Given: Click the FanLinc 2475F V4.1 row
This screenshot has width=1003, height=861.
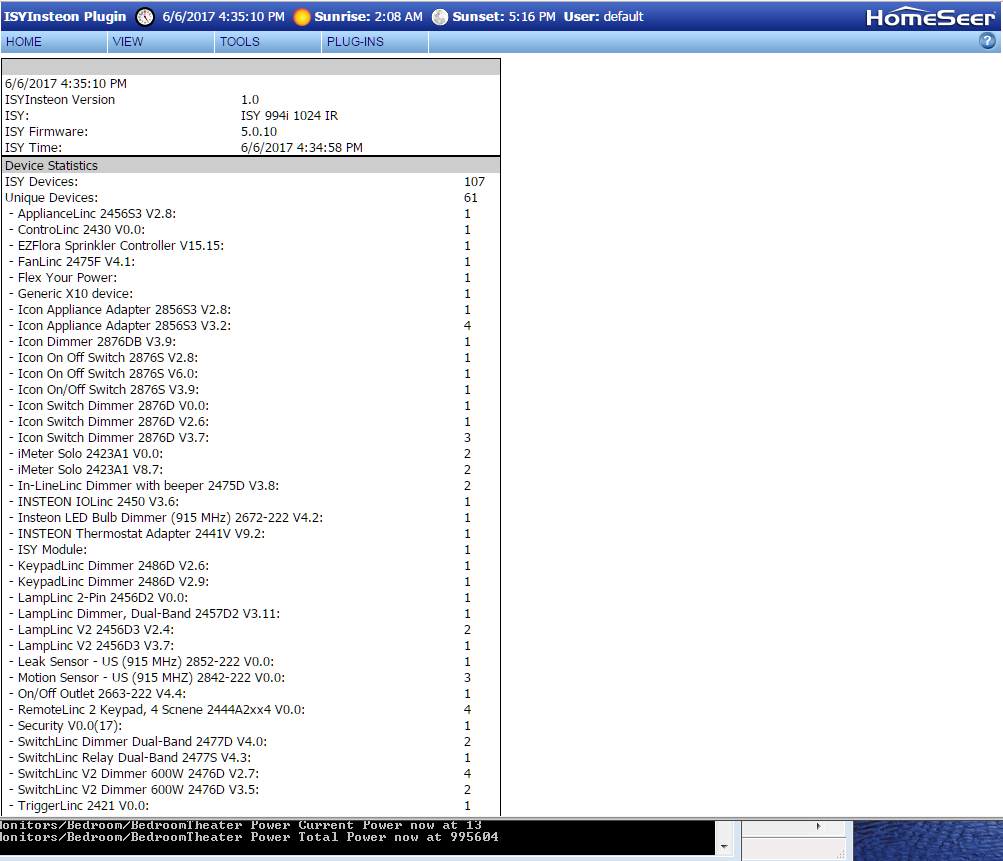Looking at the screenshot, I should point(251,262).
